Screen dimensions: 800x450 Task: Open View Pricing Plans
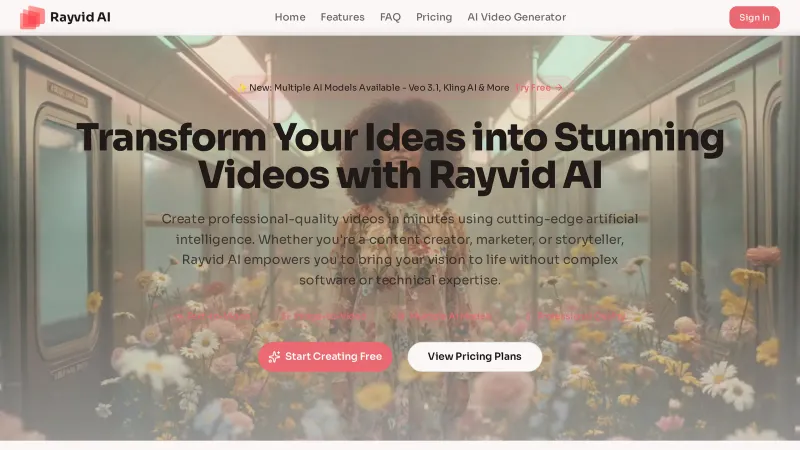474,357
